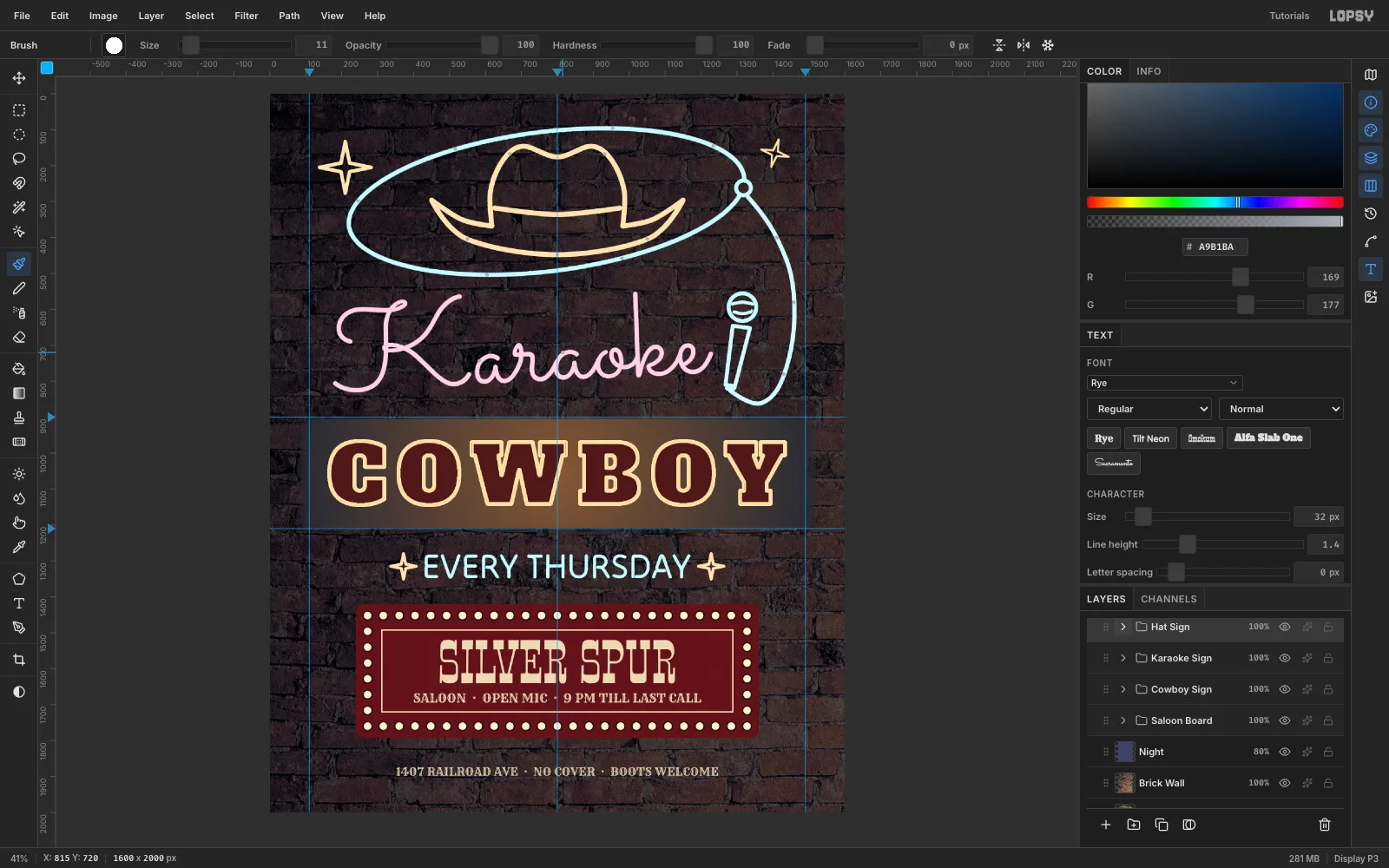
Task: Click the rainbow hue slider
Action: pyautogui.click(x=1215, y=202)
